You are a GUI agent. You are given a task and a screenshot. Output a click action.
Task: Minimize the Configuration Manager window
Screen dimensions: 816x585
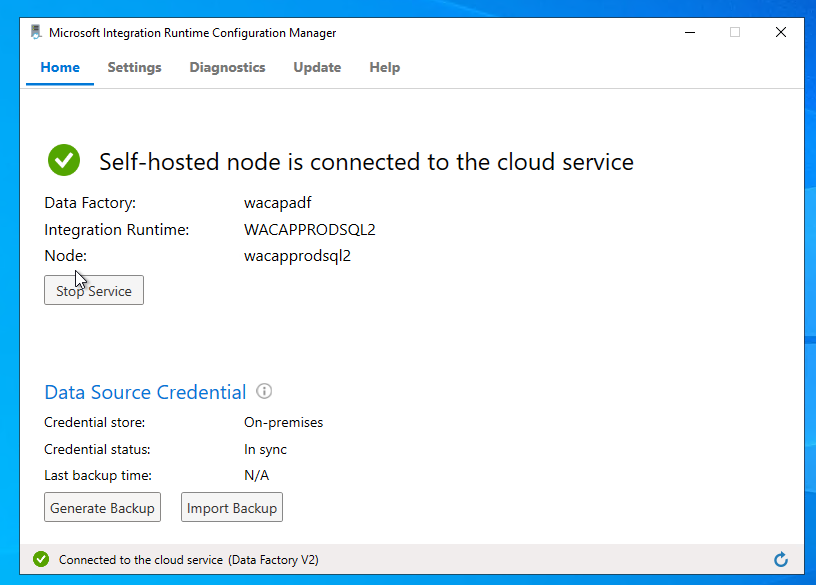(690, 32)
